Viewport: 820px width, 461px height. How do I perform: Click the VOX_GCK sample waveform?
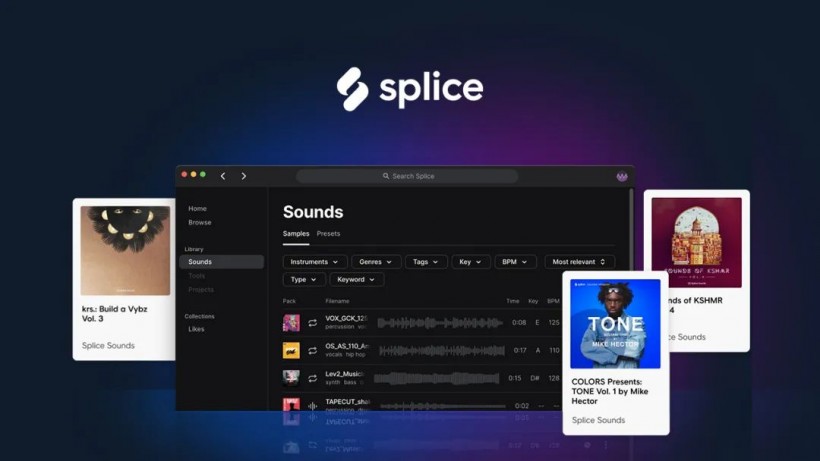pos(440,323)
